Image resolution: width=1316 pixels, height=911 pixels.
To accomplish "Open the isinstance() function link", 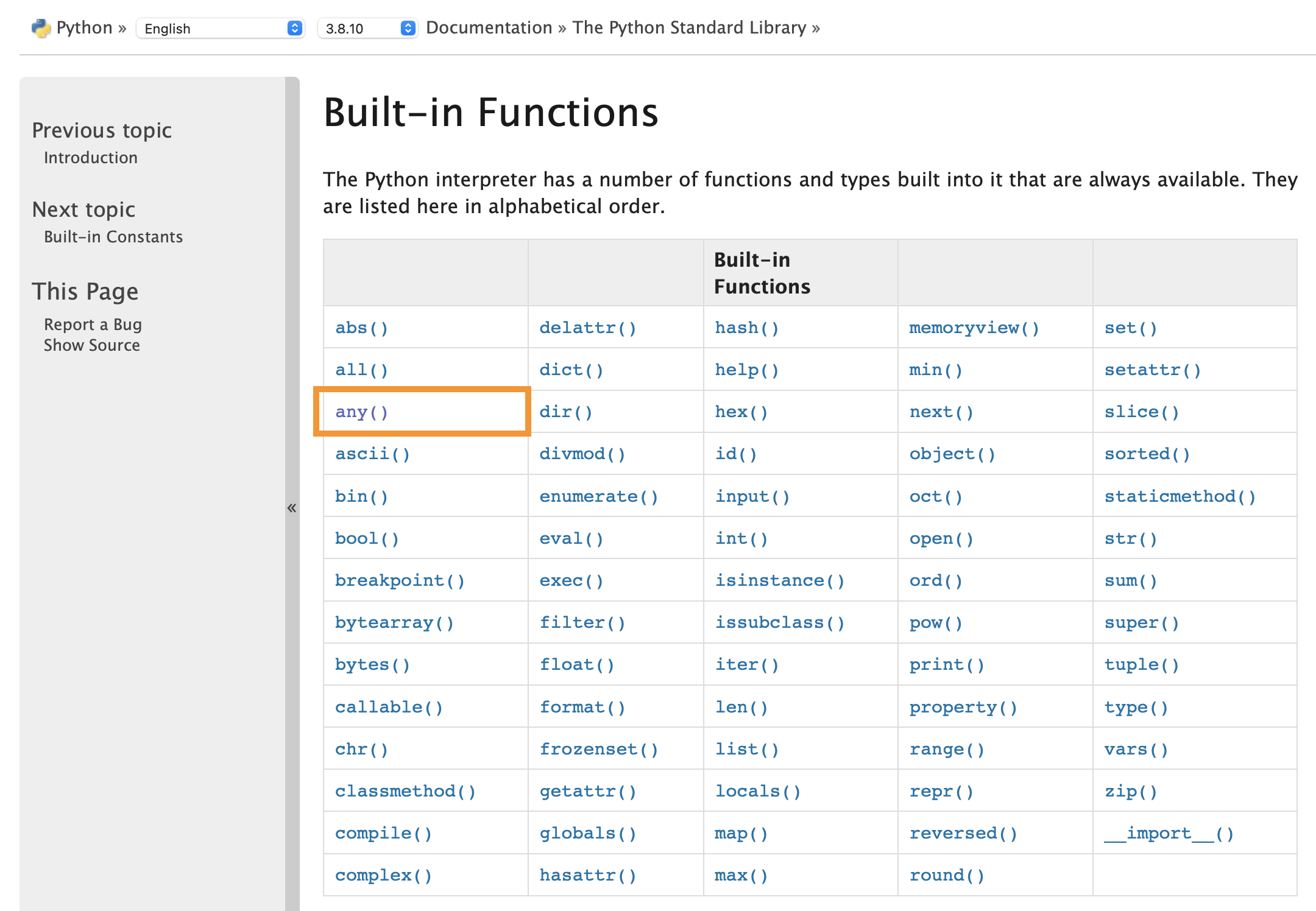I will tap(780, 580).
